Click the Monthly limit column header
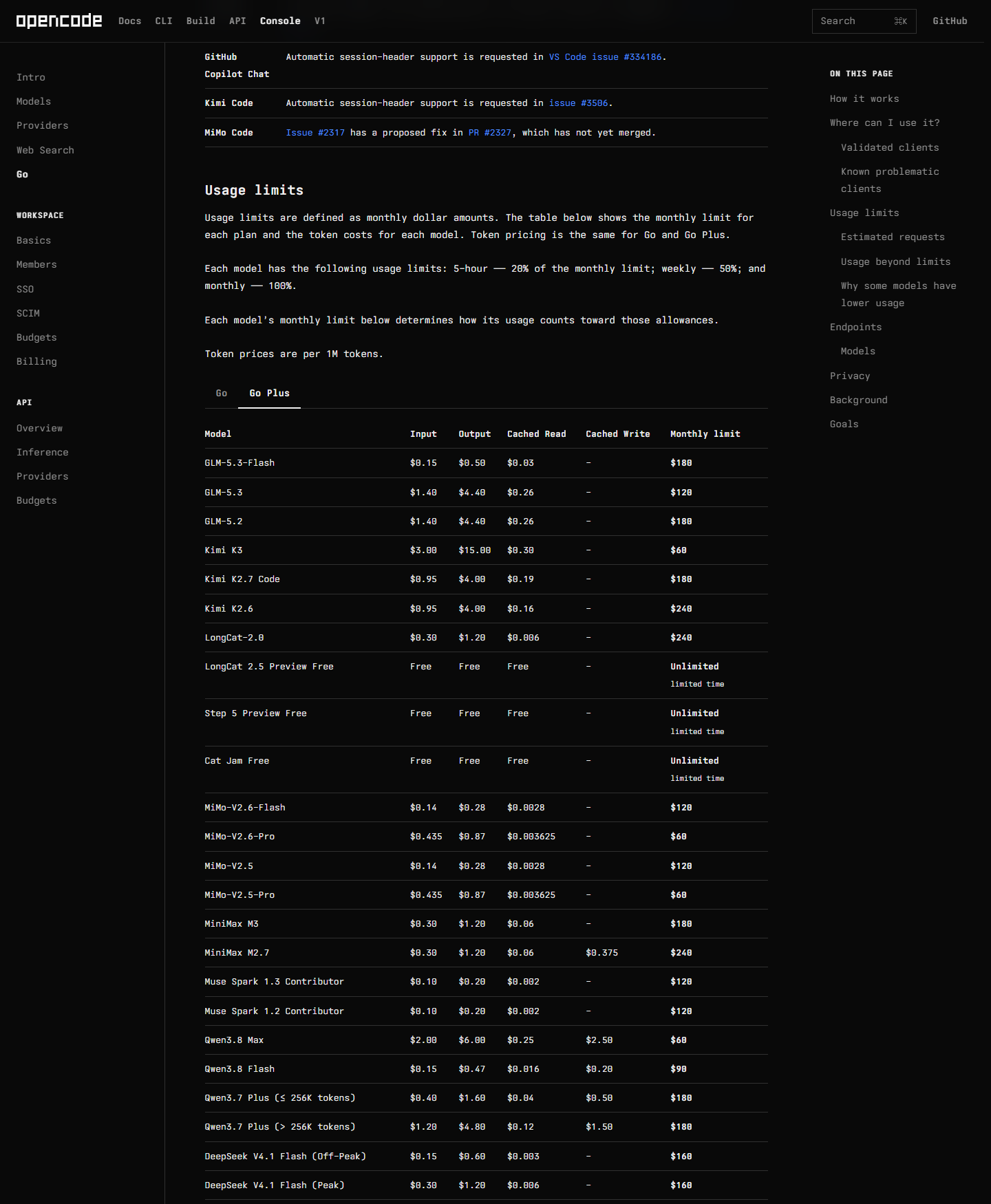This screenshot has height=1204, width=991. click(705, 434)
